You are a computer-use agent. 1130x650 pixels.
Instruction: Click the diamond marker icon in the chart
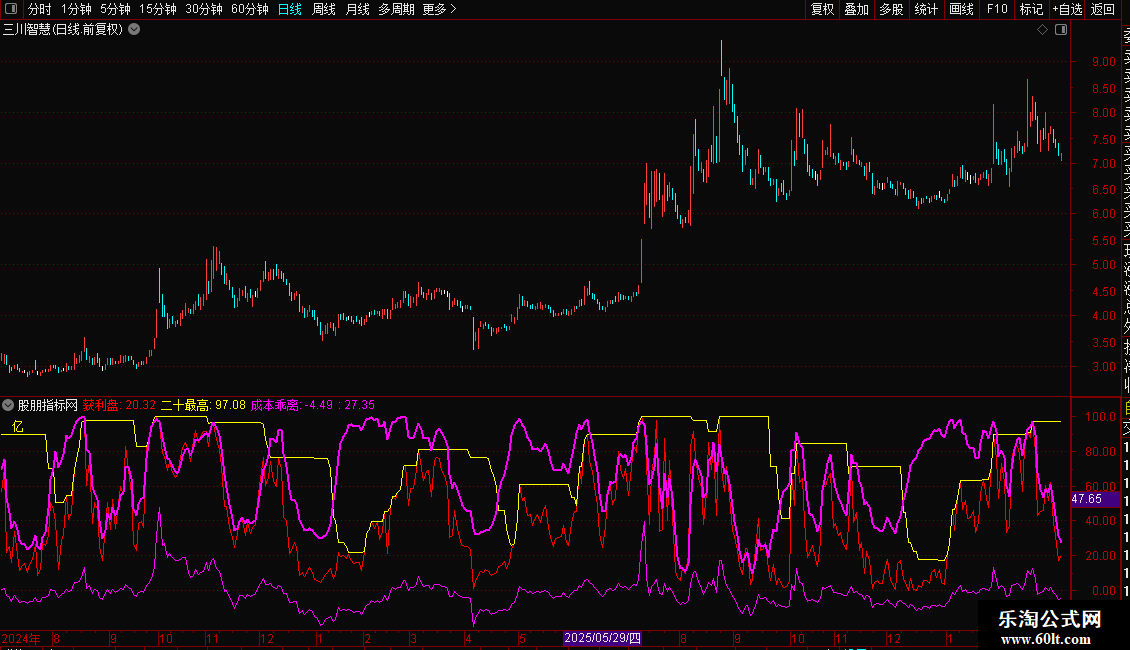pos(1042,30)
